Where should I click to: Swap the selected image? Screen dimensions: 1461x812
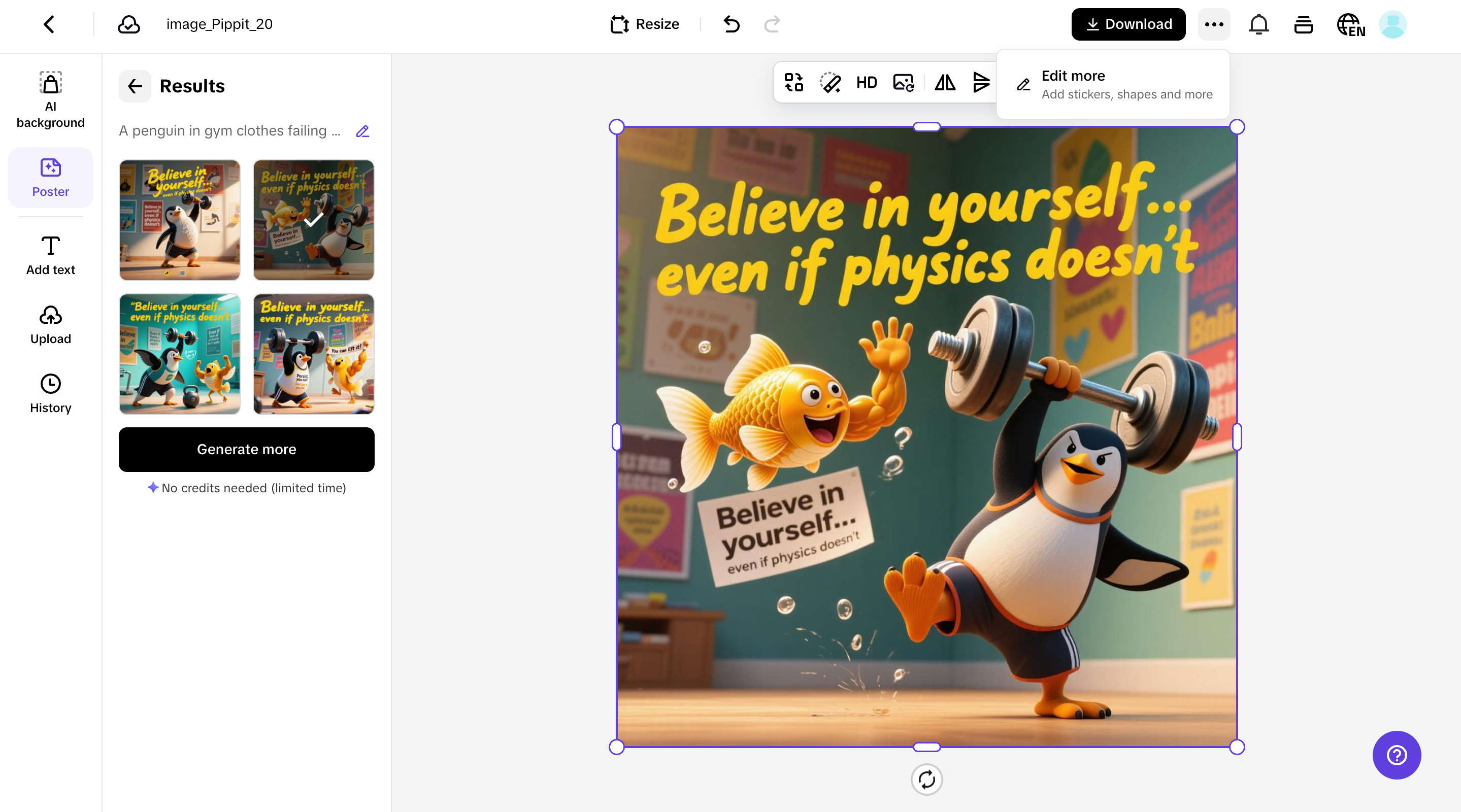tap(792, 82)
